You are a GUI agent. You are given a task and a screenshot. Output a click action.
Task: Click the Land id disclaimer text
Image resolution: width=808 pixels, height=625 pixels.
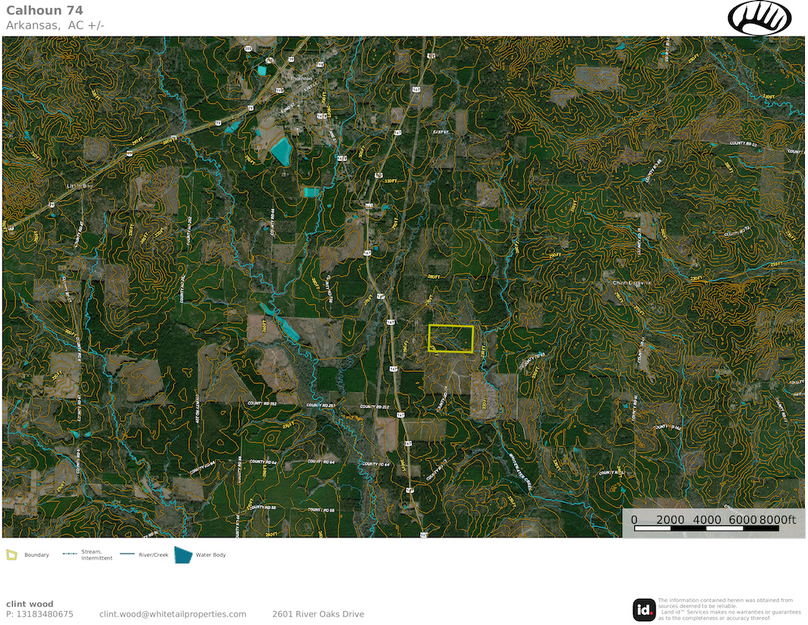pos(729,609)
